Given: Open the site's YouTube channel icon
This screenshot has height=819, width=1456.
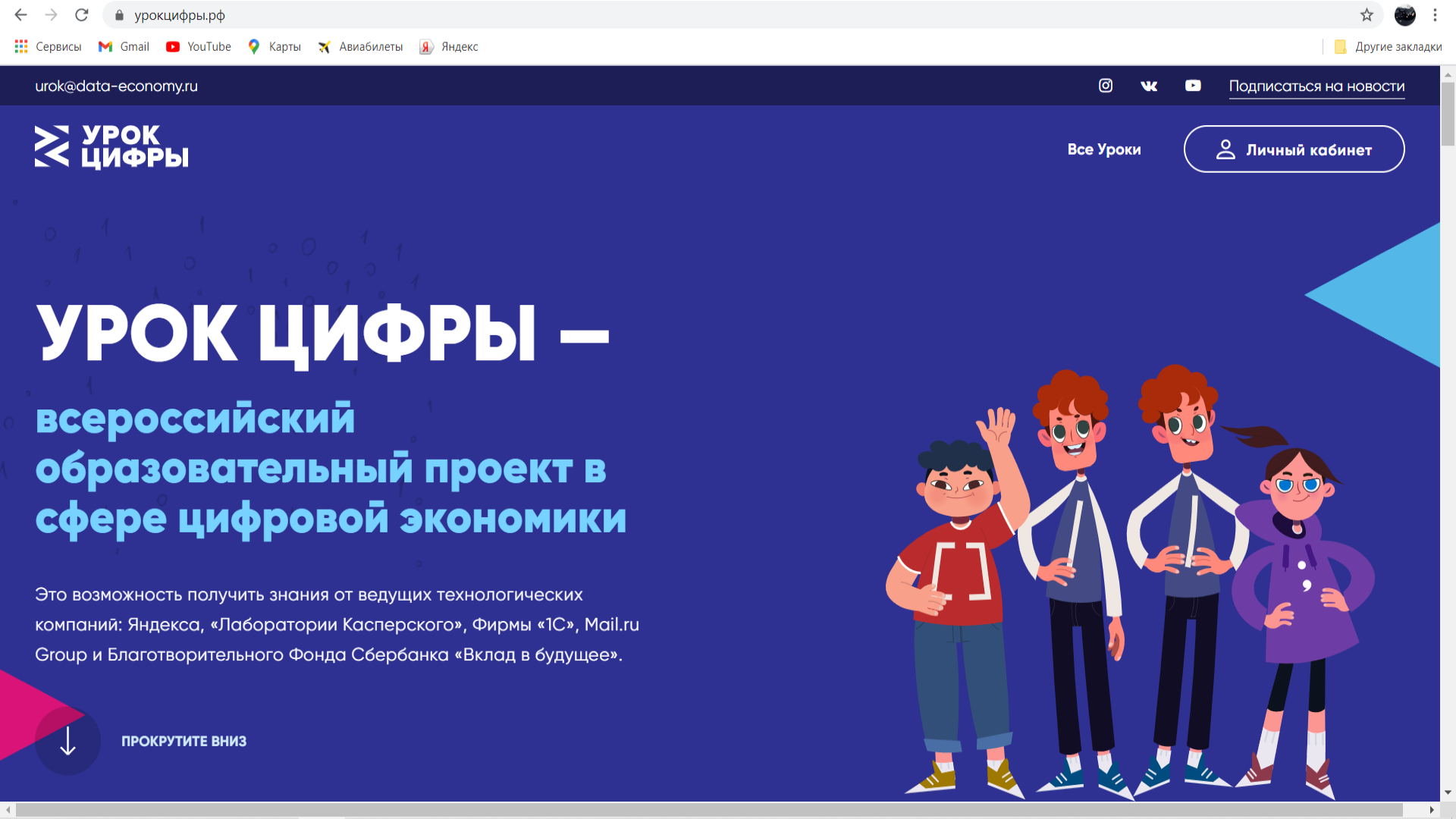Looking at the screenshot, I should pos(1193,86).
